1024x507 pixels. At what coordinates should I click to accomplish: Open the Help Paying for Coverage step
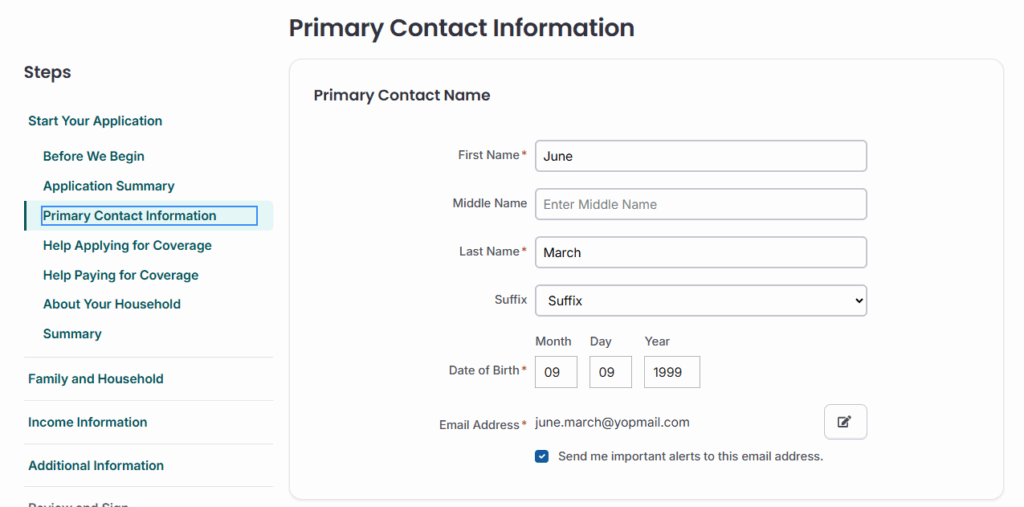[x=121, y=275]
